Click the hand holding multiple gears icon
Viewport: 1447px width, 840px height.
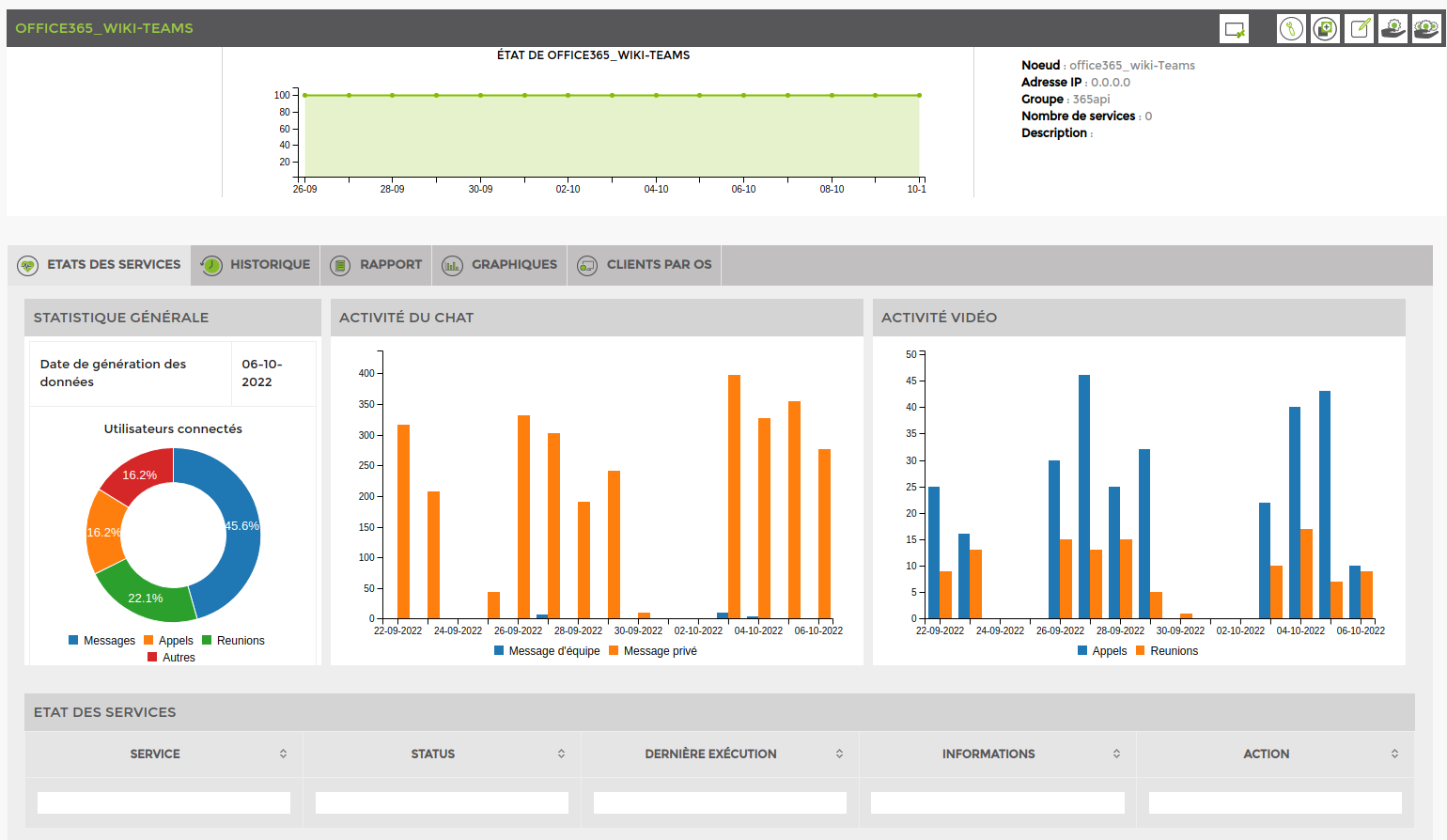pyautogui.click(x=1426, y=29)
